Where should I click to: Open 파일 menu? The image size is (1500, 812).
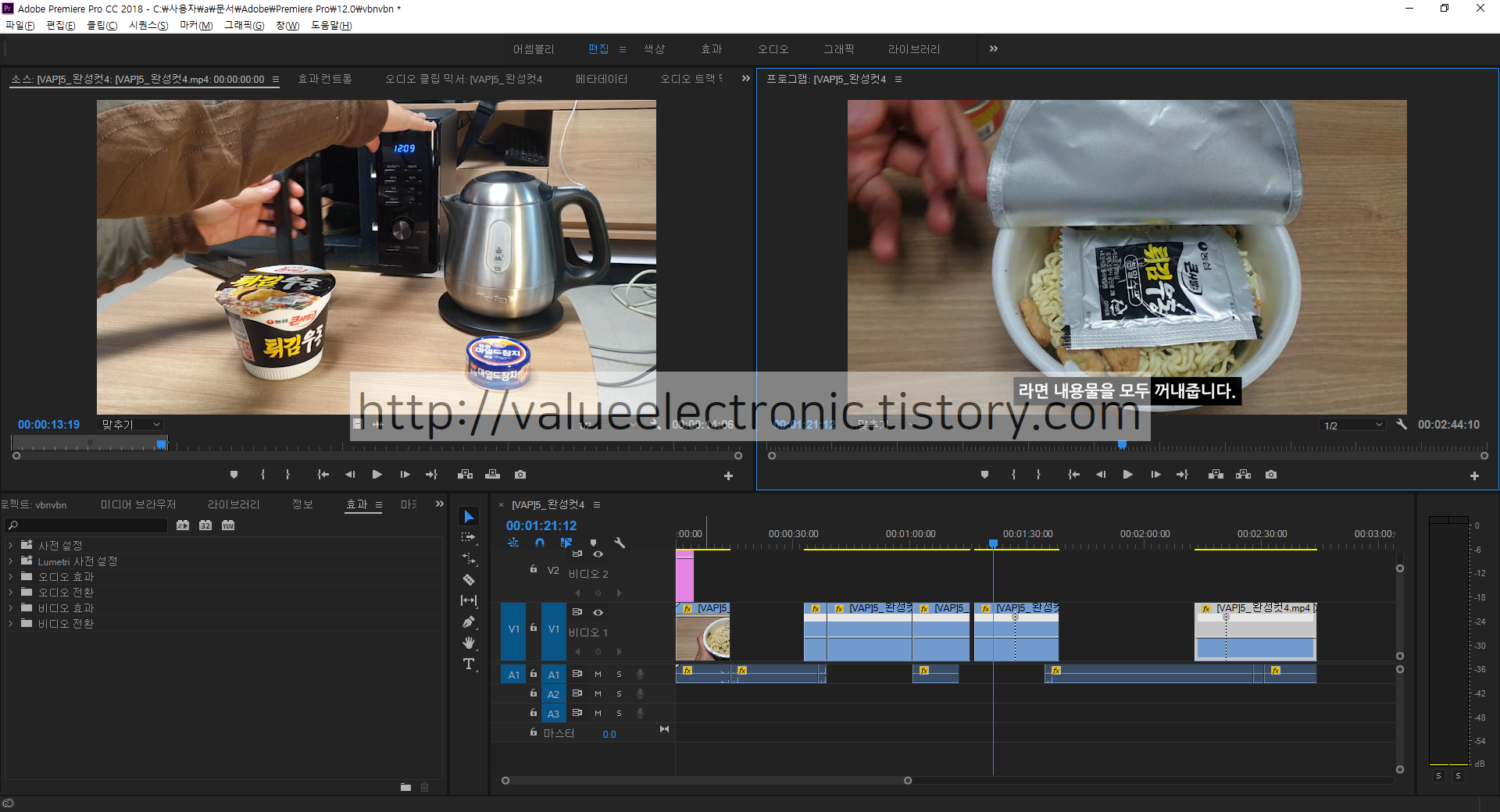click(20, 25)
